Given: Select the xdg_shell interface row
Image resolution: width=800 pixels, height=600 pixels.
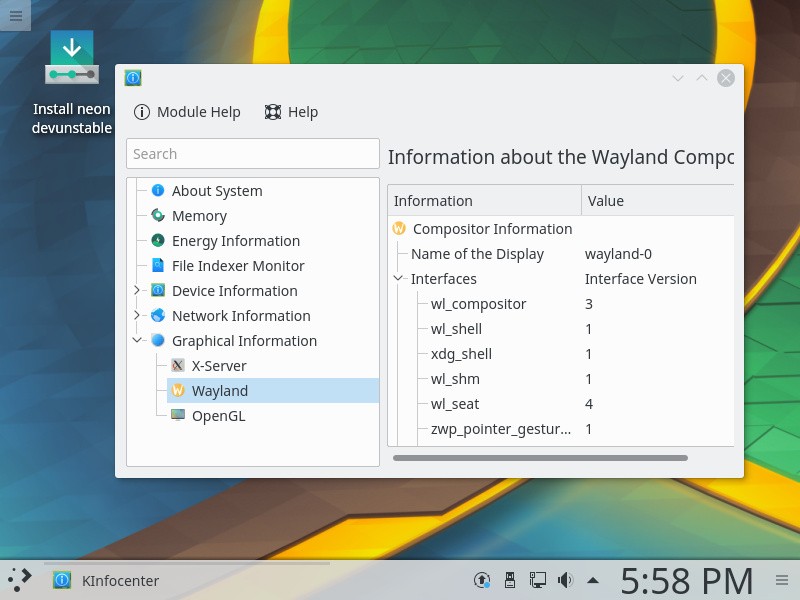Looking at the screenshot, I should point(461,354).
